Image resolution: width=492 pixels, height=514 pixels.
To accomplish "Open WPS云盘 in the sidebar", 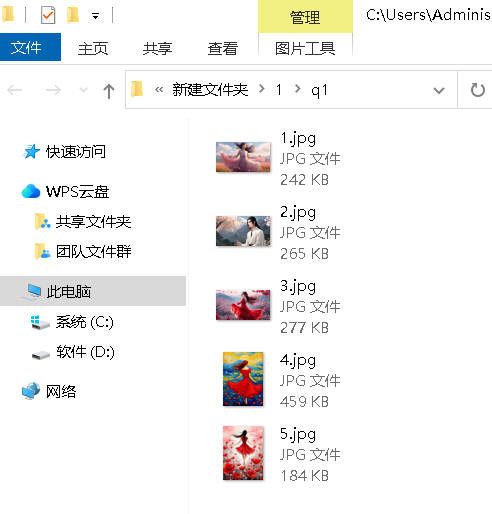I will click(x=77, y=192).
